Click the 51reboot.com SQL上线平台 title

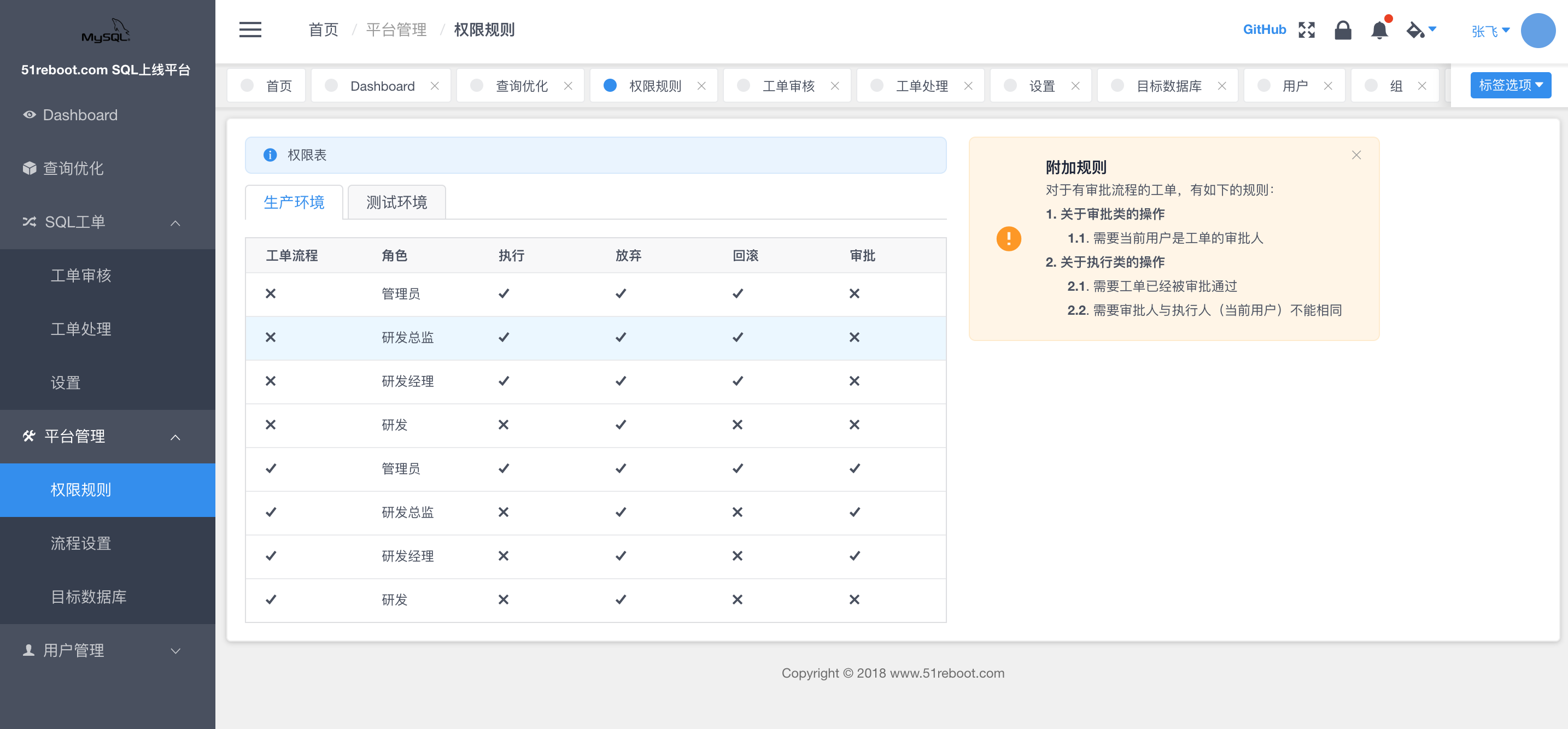pos(106,70)
